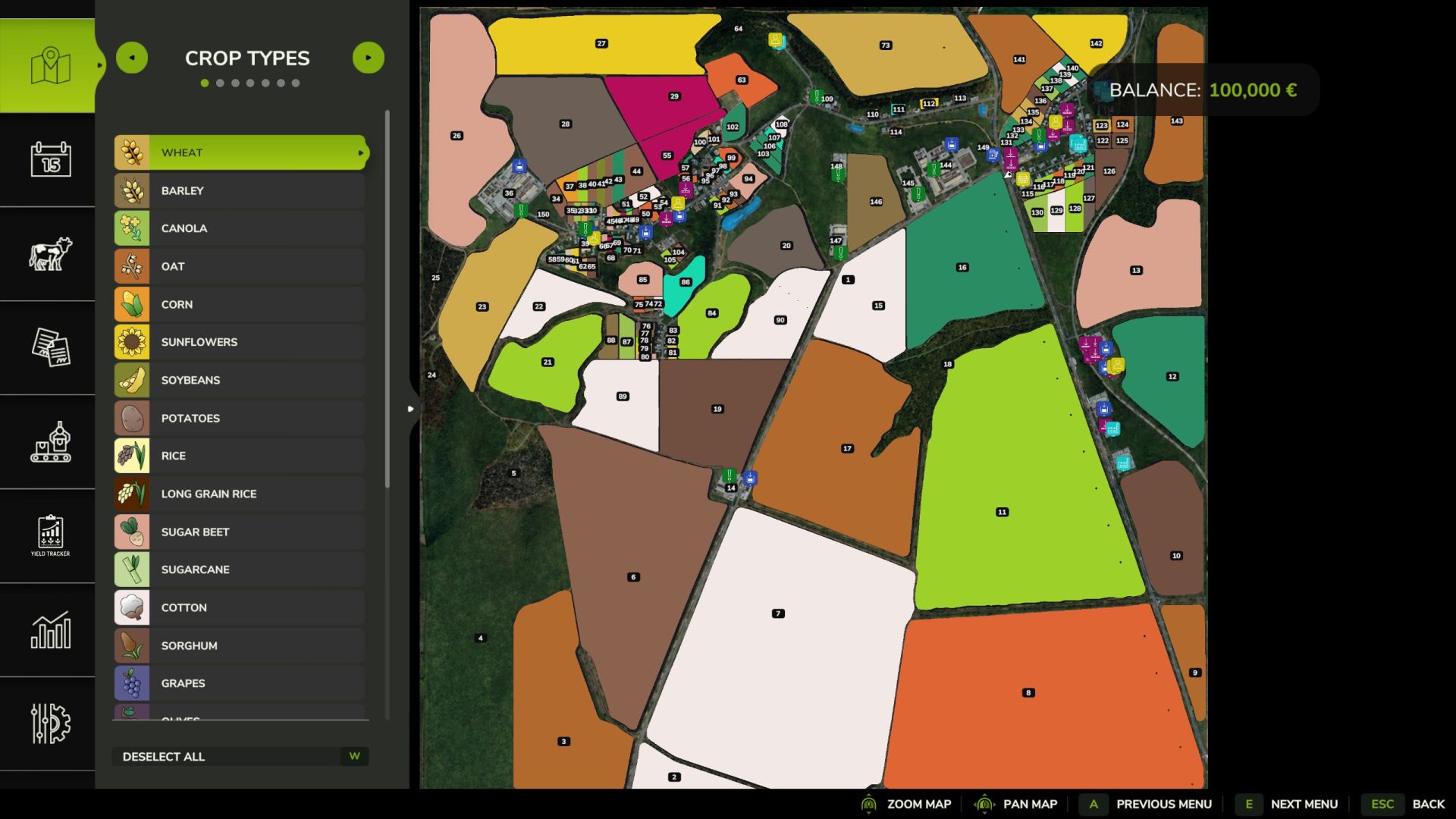Open the animals cow icon
The image size is (1456, 819).
click(x=50, y=254)
